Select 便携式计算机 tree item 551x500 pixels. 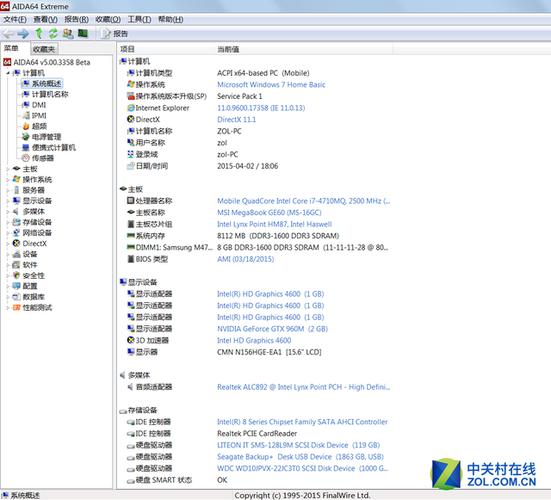[x=53, y=147]
